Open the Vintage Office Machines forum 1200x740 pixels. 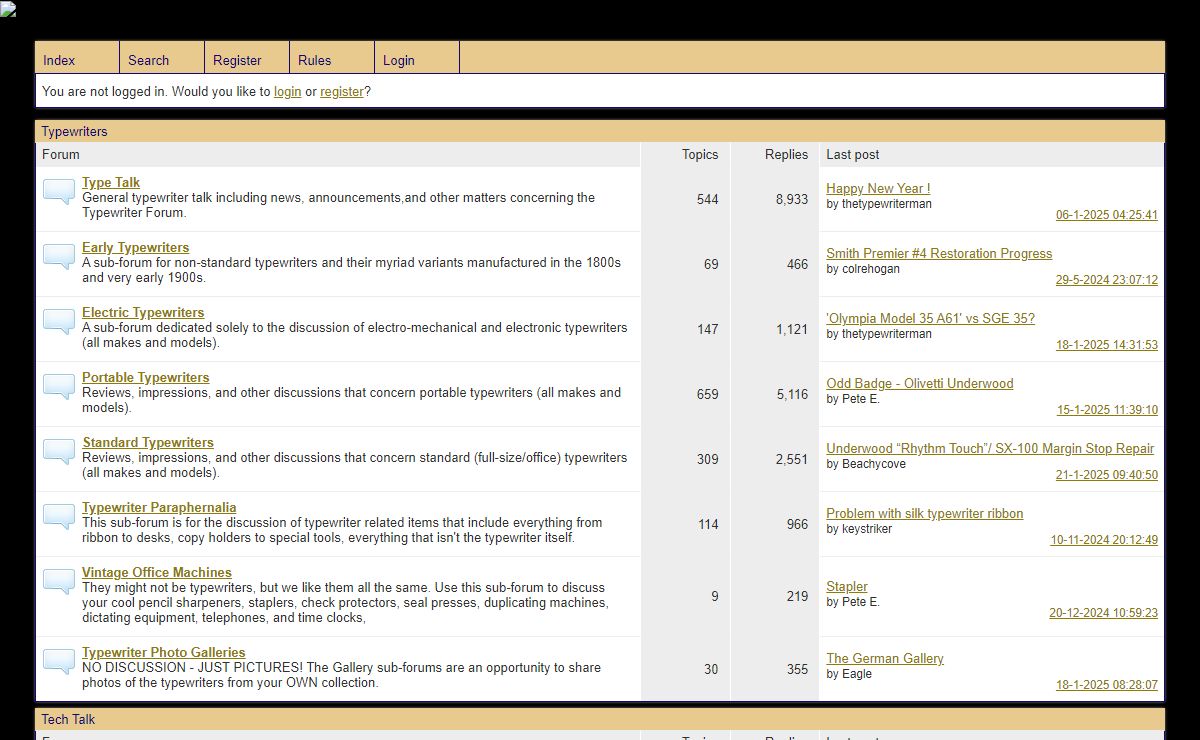pos(157,572)
